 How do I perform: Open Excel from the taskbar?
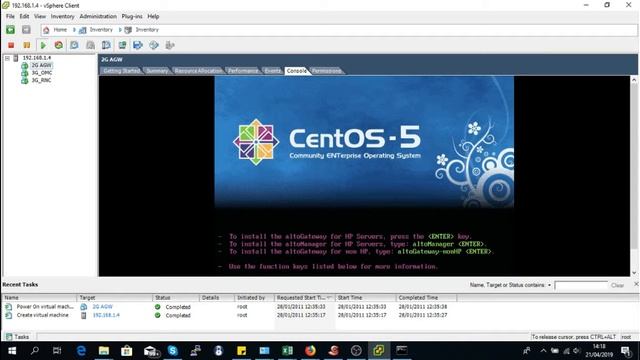[287, 351]
